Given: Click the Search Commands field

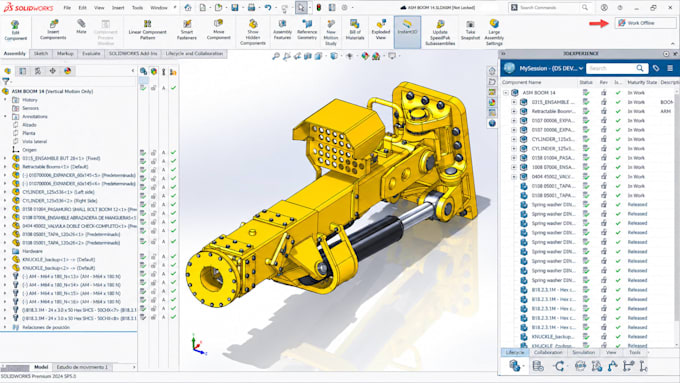Looking at the screenshot, I should point(550,7).
